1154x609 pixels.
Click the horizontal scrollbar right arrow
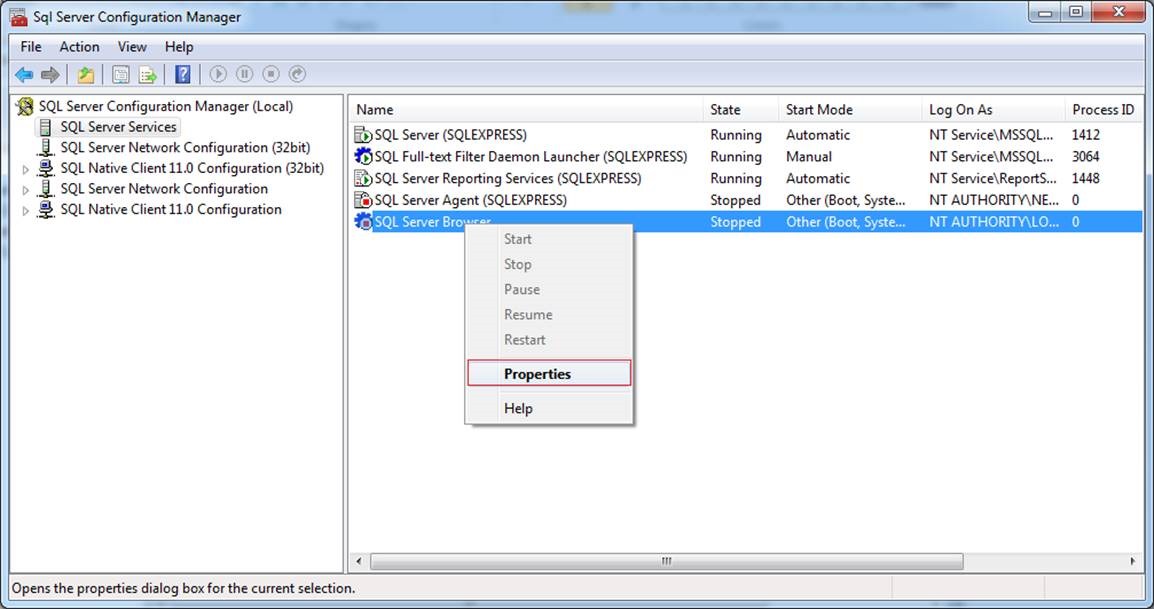click(x=1132, y=561)
